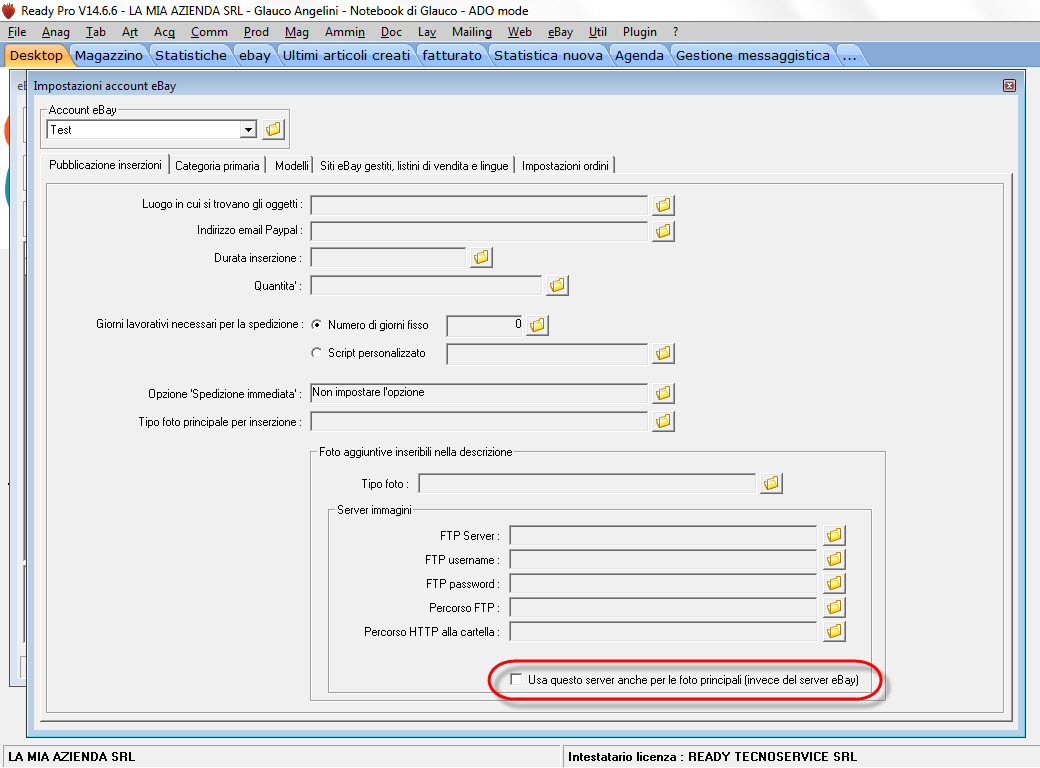Screen dimensions: 1040x768
Task: Open the eBay menu
Action: tap(560, 32)
